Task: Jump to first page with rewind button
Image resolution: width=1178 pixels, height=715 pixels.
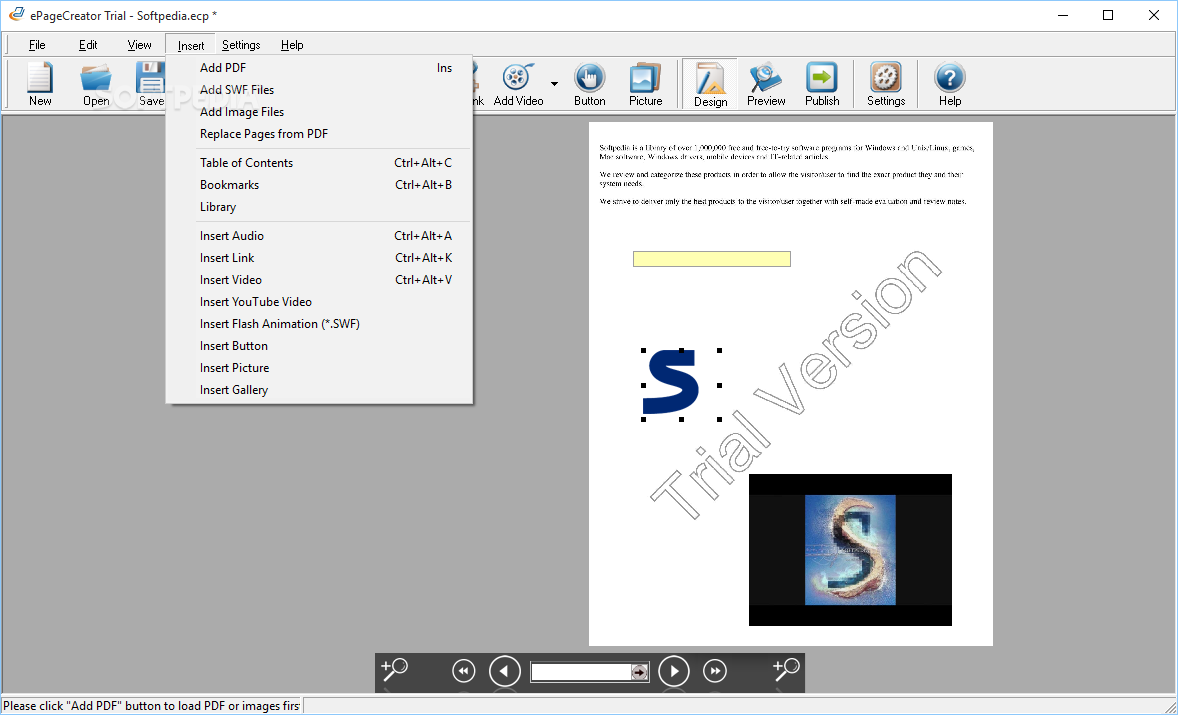Action: (x=464, y=671)
